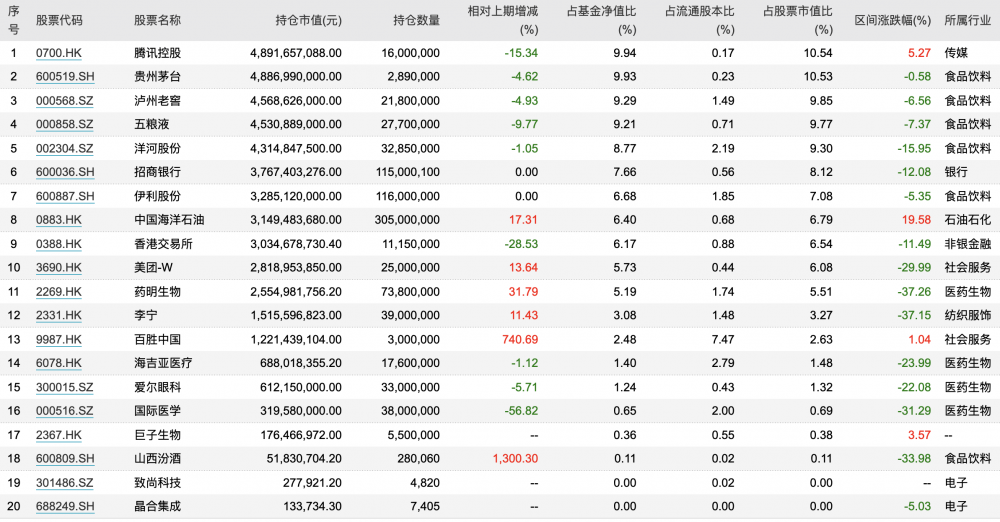Open stock code link 301486.SZ

[64, 484]
